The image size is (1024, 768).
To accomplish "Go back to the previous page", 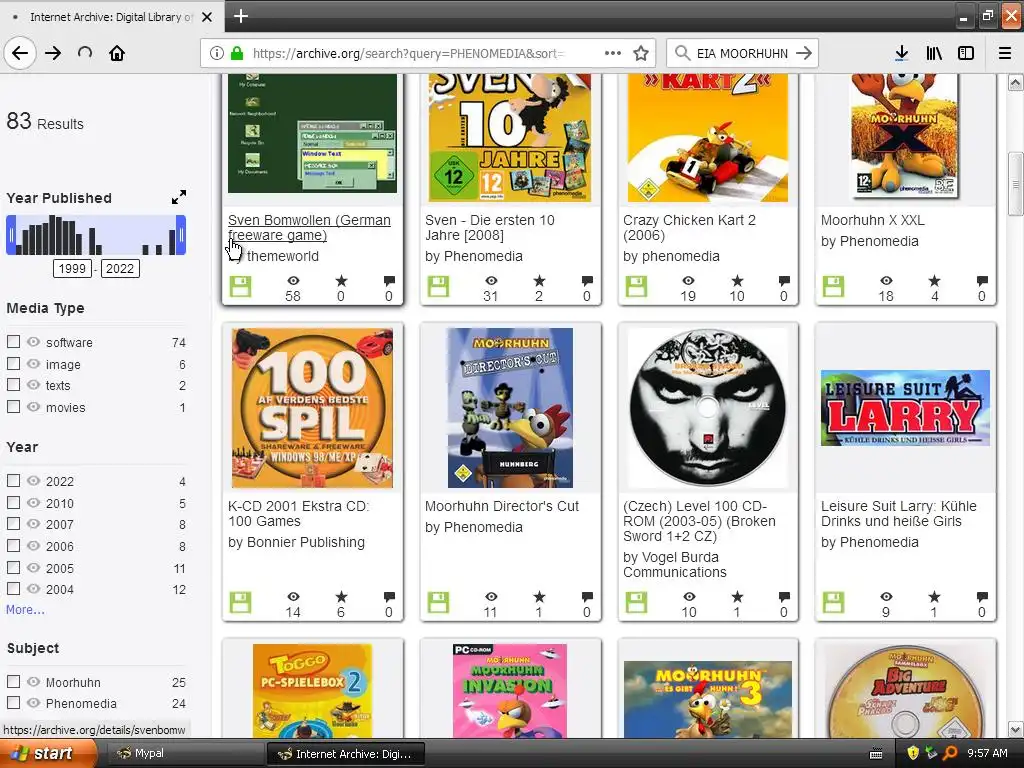I will 20,53.
